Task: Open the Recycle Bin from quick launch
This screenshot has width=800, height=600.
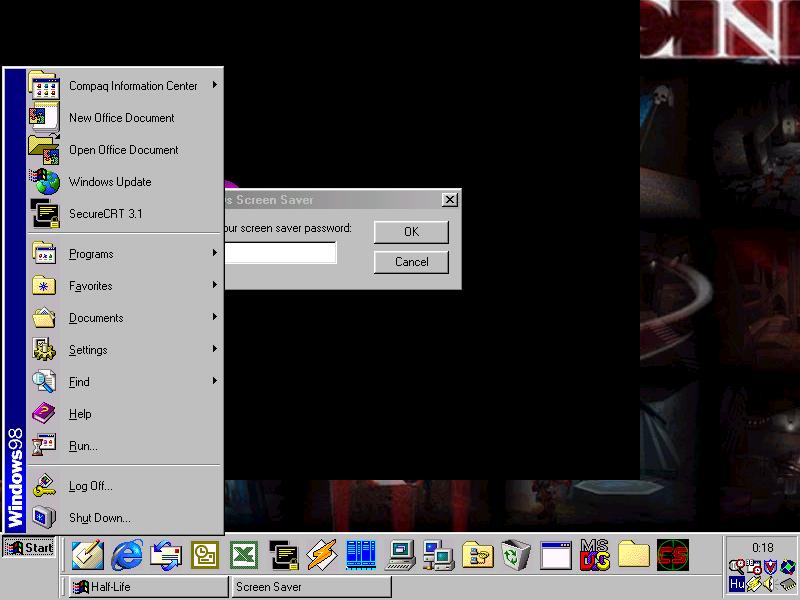Action: tap(516, 555)
